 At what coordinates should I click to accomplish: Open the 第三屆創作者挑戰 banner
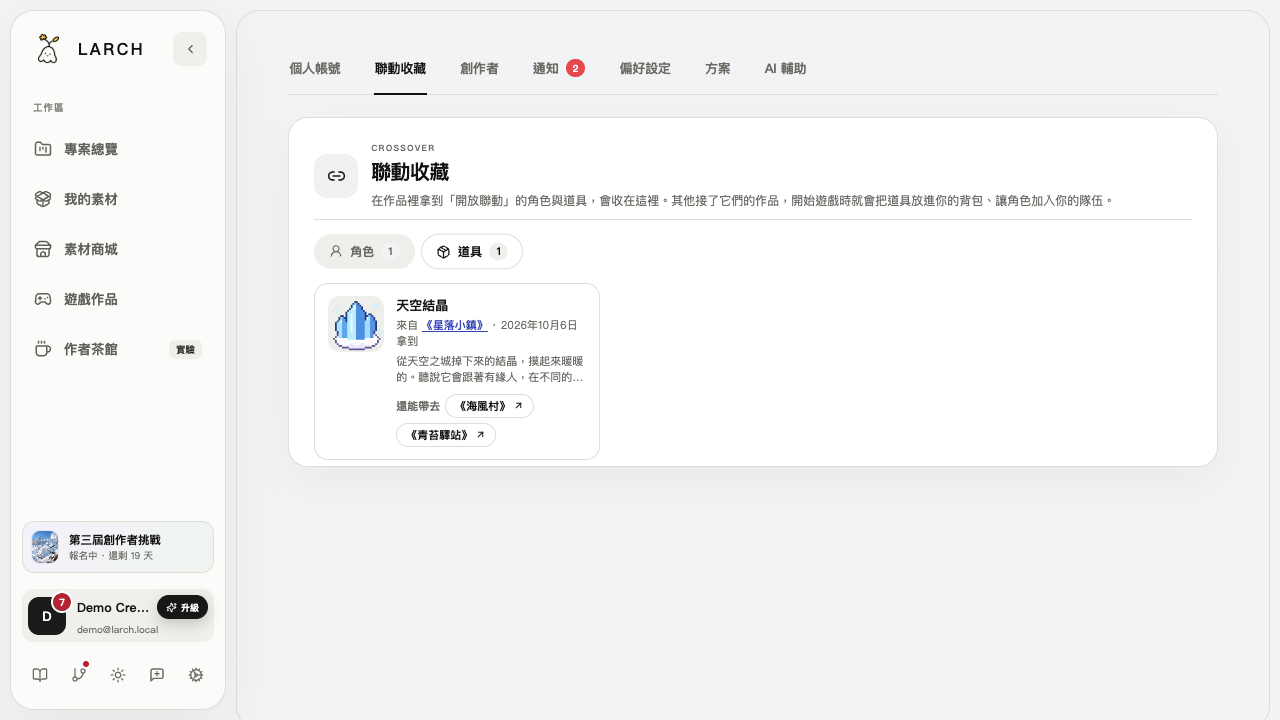pos(118,547)
